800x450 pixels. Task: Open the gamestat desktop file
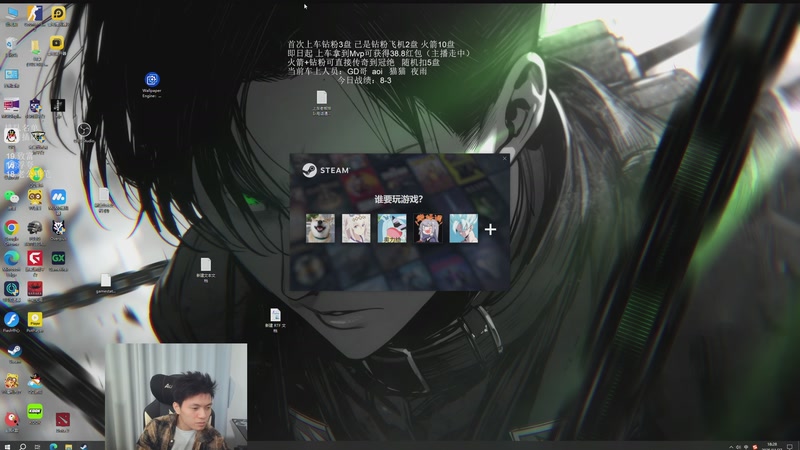coord(106,283)
